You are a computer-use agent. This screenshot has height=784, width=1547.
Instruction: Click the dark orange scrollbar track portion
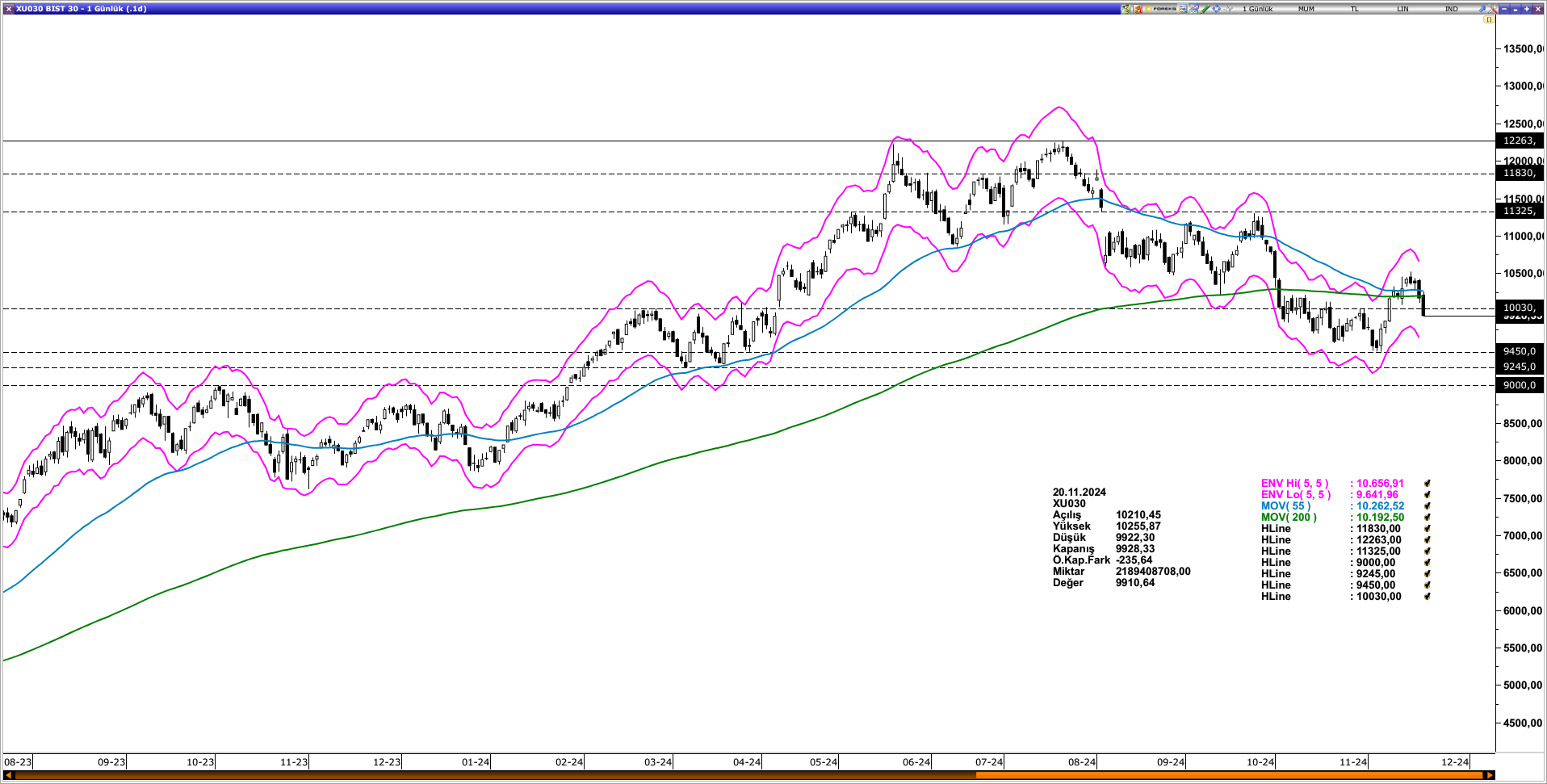496,776
